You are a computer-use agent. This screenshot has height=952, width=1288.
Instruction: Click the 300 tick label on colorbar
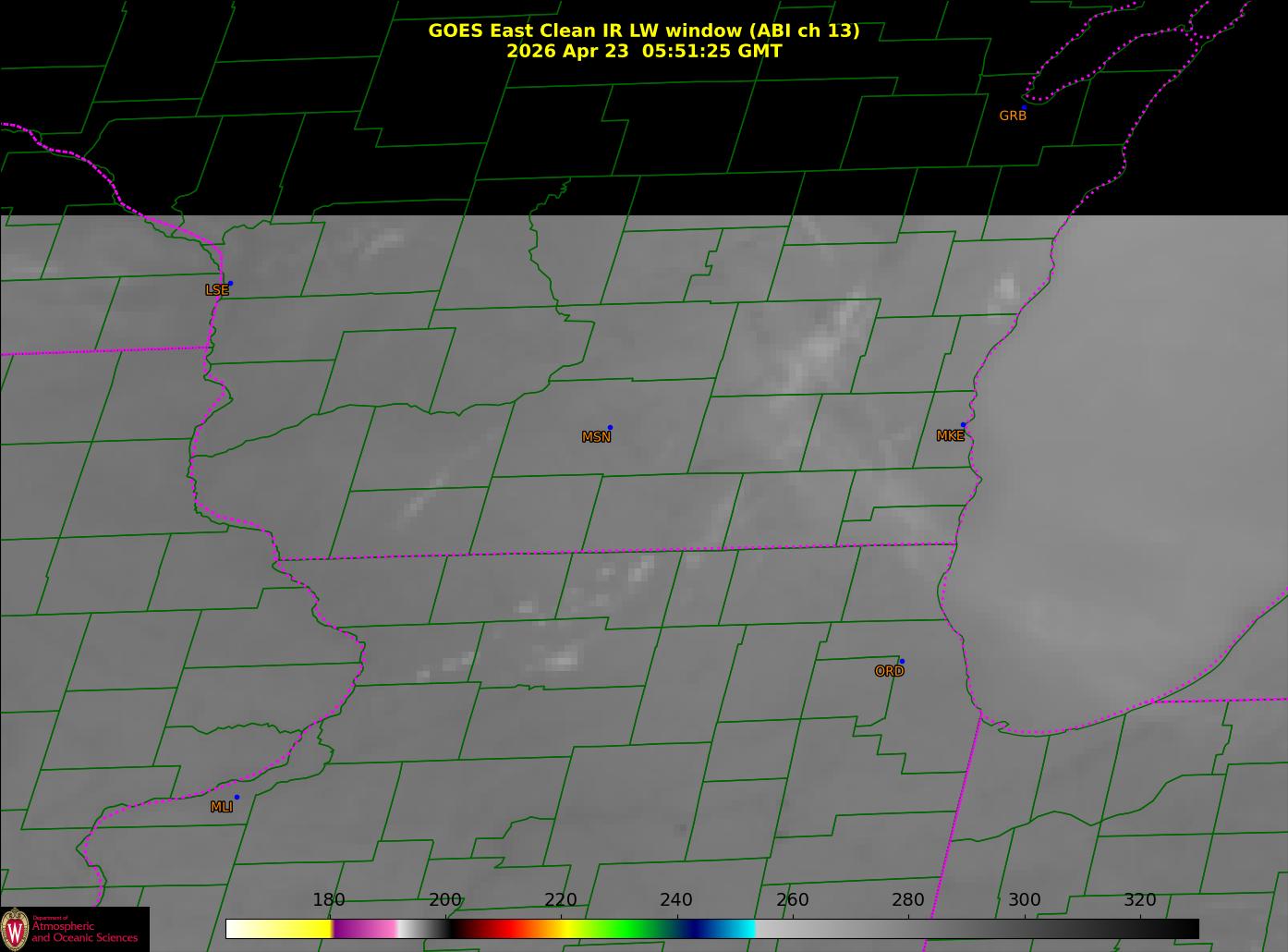click(1024, 900)
